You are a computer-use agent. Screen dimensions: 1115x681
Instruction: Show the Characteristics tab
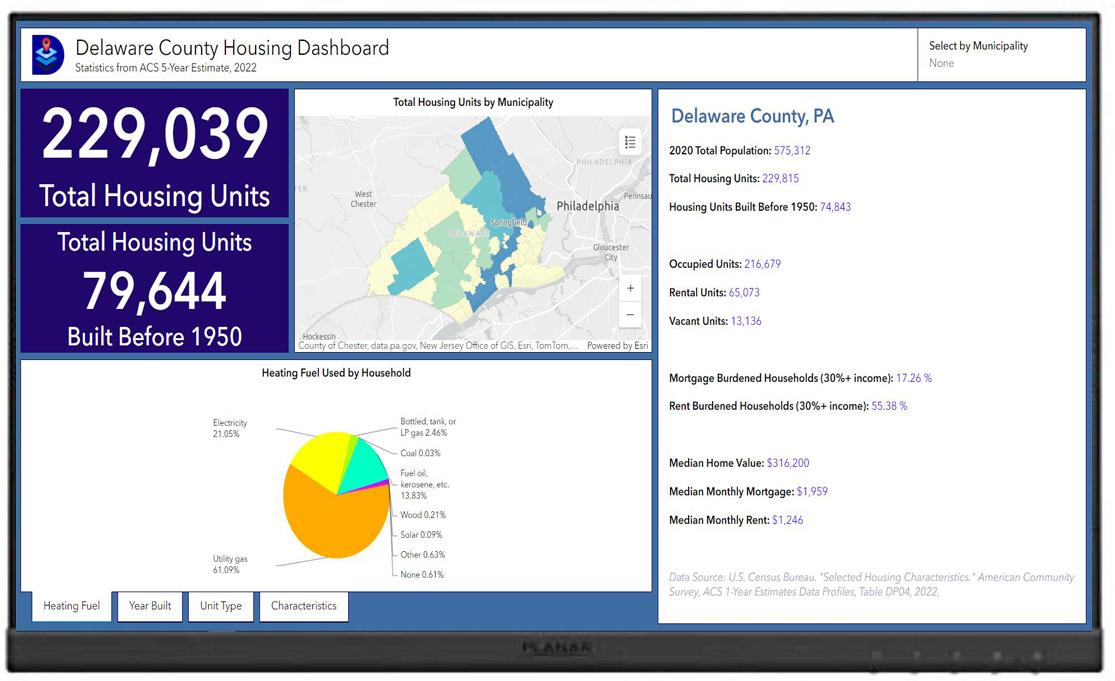click(303, 606)
